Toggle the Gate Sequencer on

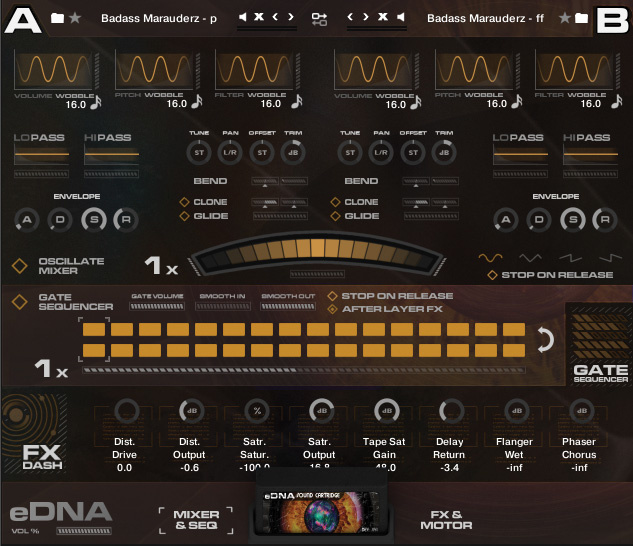tap(19, 301)
